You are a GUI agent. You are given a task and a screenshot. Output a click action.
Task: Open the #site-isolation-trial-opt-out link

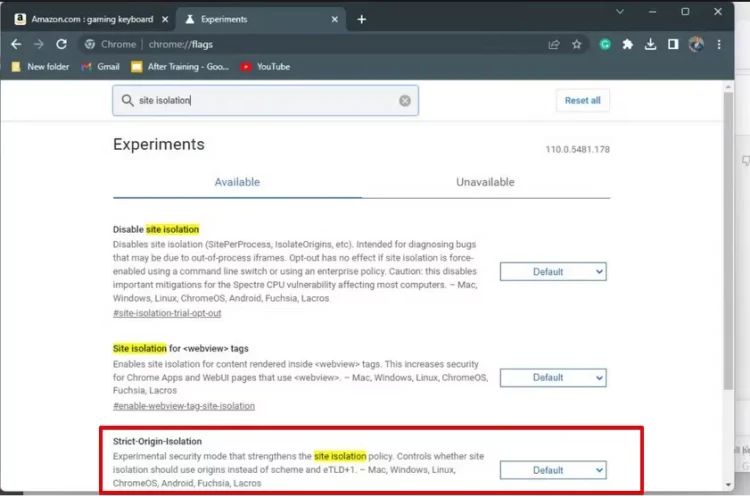(166, 314)
